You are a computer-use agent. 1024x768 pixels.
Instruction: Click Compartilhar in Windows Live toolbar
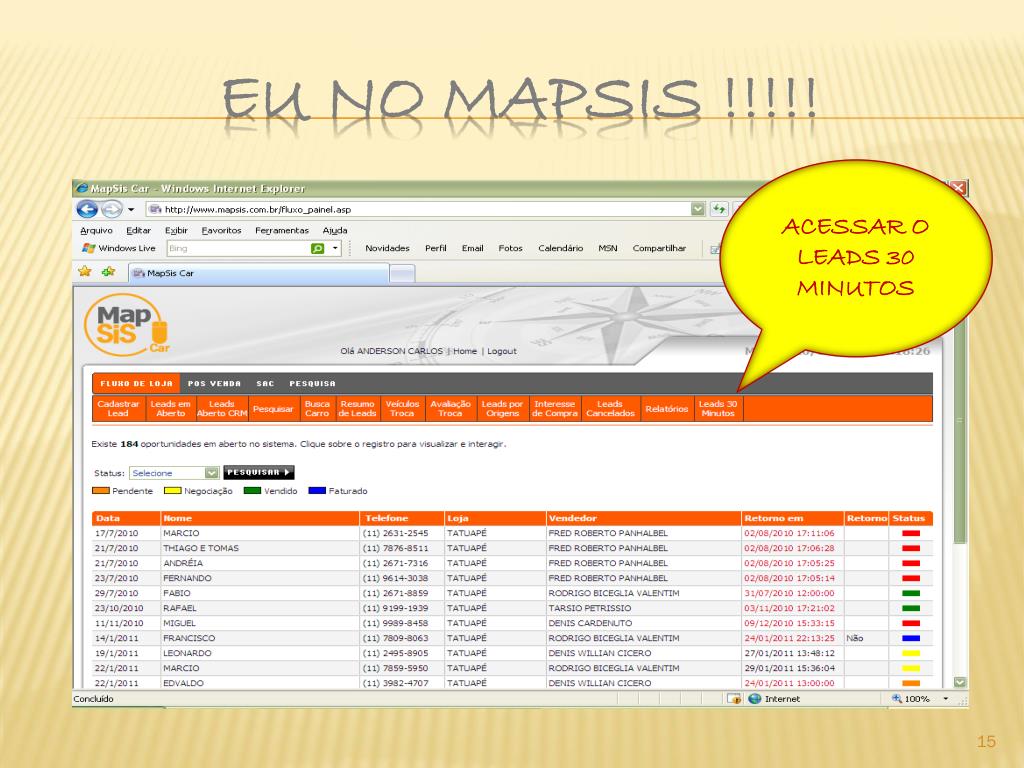pos(659,248)
